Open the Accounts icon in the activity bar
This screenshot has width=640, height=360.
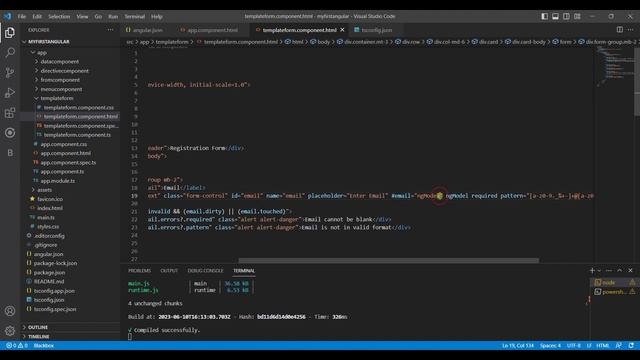(10, 311)
